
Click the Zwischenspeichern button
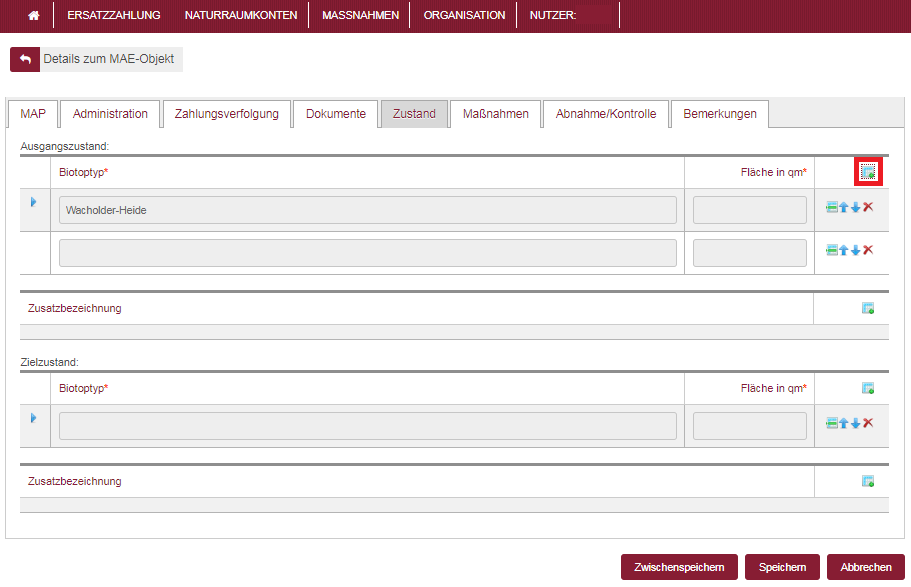click(x=679, y=567)
